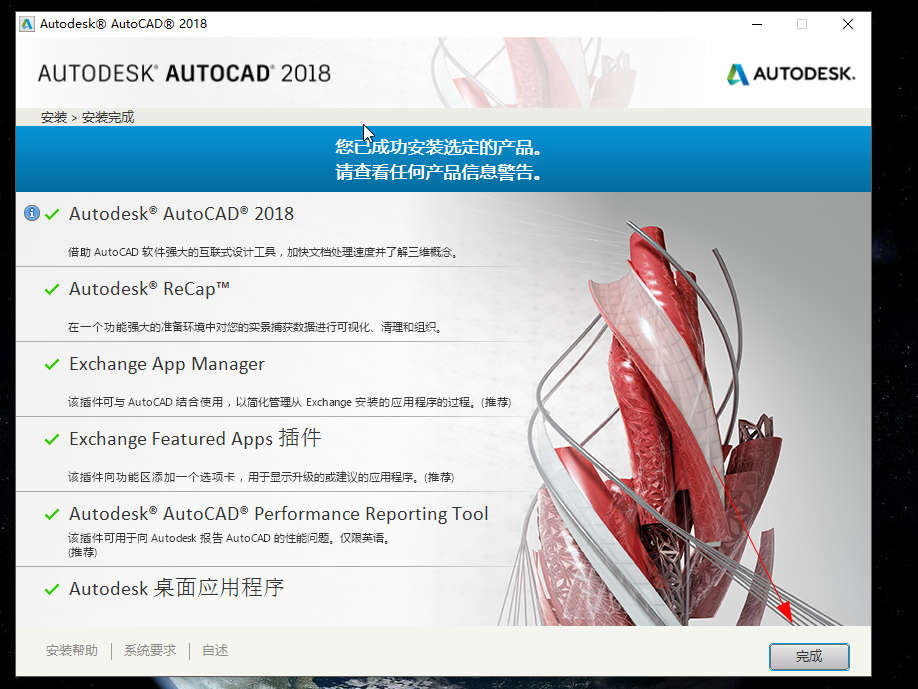Click the green checkmark beside Autodesk ReCap
Image resolution: width=918 pixels, height=689 pixels.
[x=53, y=289]
